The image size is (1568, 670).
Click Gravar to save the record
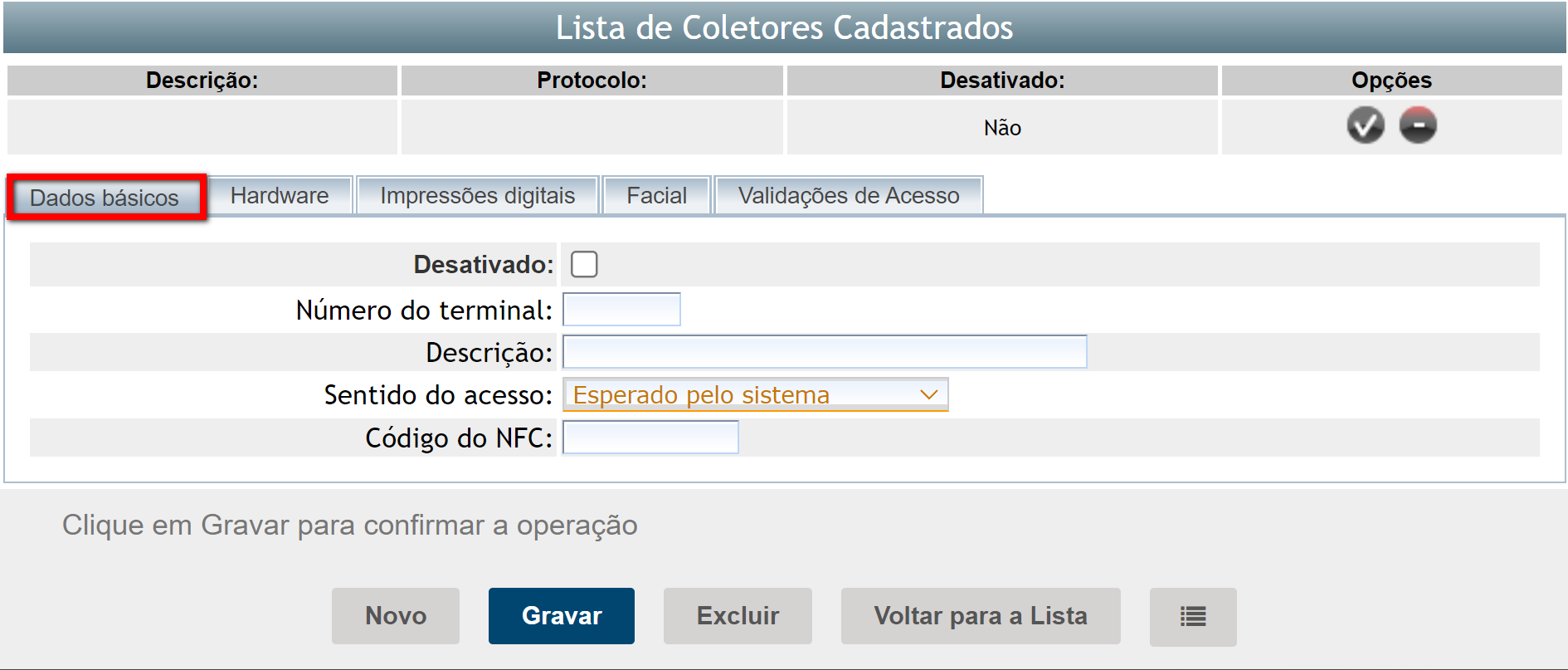pyautogui.click(x=561, y=616)
